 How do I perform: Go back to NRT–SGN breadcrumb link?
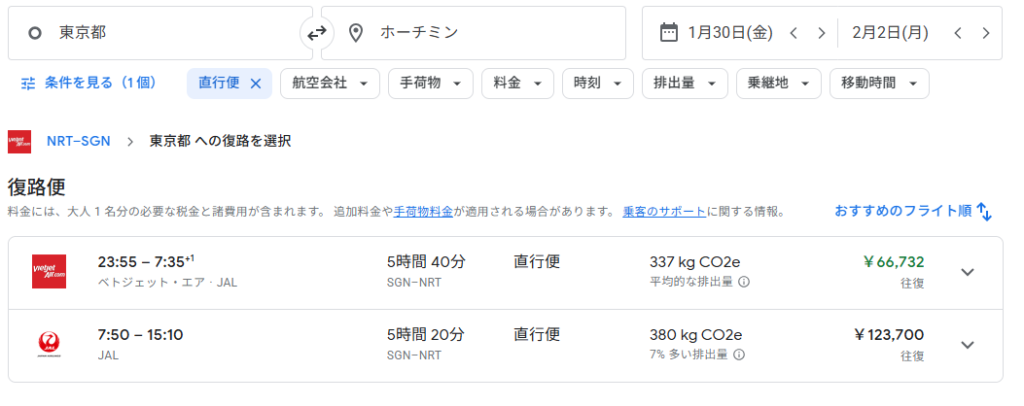(80, 141)
